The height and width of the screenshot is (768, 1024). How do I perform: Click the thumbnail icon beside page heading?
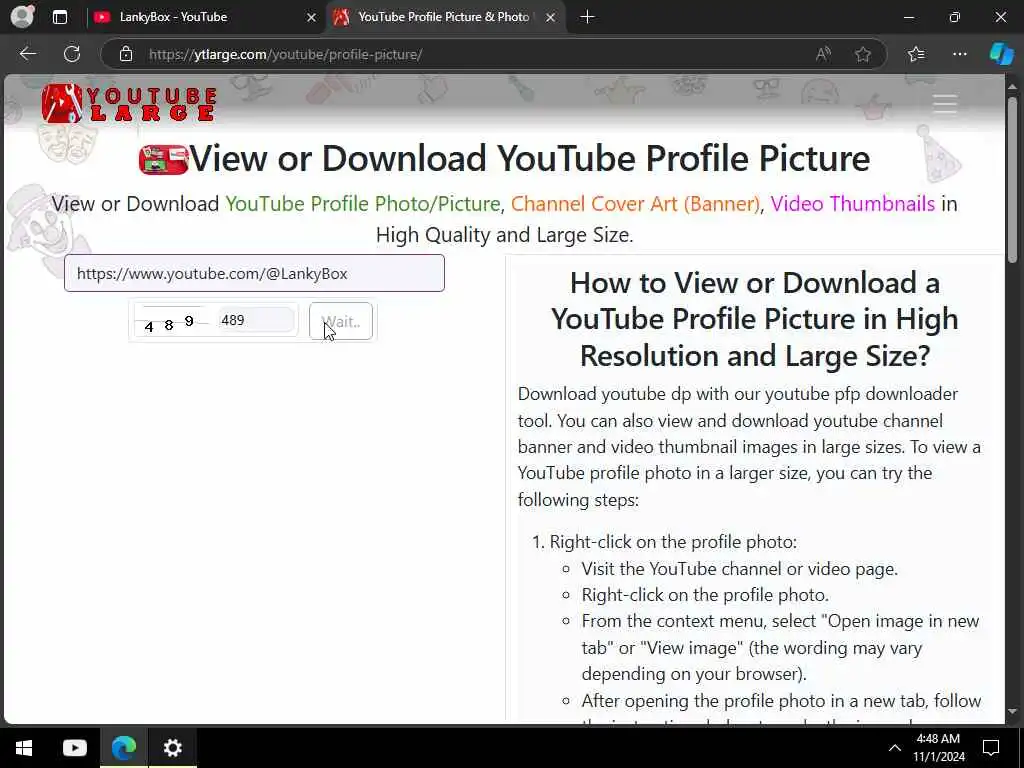tap(163, 159)
